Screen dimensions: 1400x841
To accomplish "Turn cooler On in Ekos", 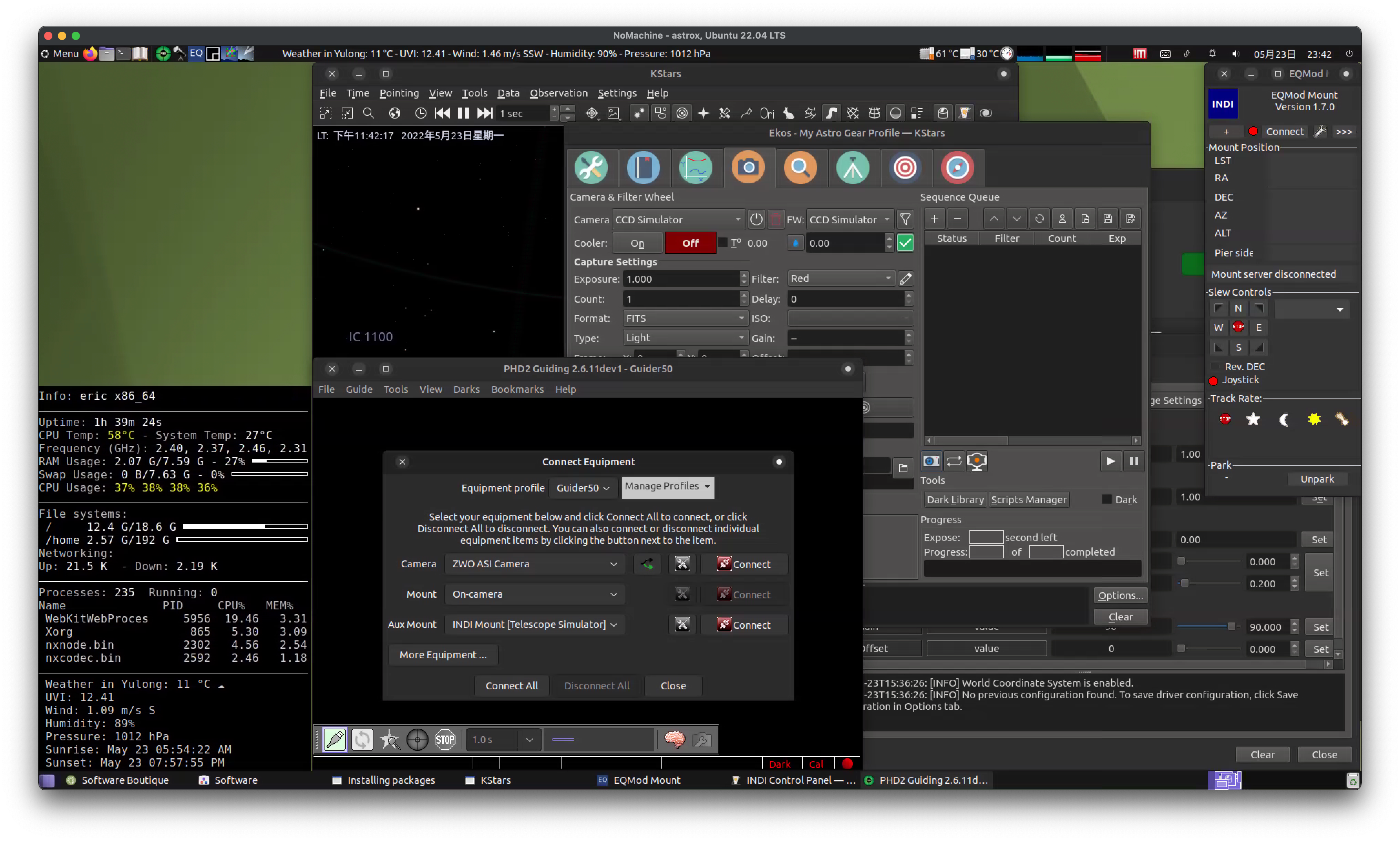I will click(637, 243).
